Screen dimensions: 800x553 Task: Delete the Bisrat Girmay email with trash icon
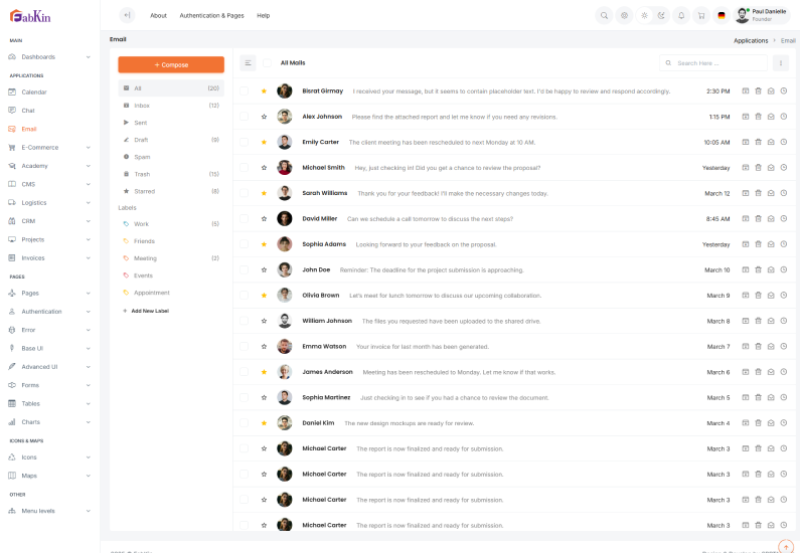point(758,91)
